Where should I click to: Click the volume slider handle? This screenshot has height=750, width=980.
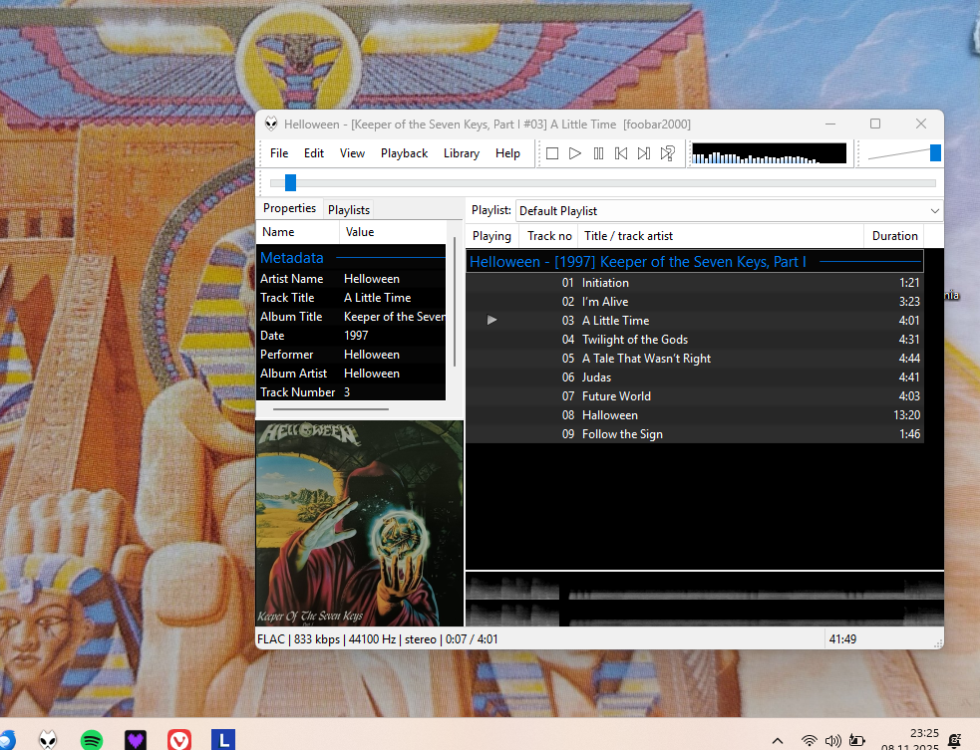pos(935,153)
